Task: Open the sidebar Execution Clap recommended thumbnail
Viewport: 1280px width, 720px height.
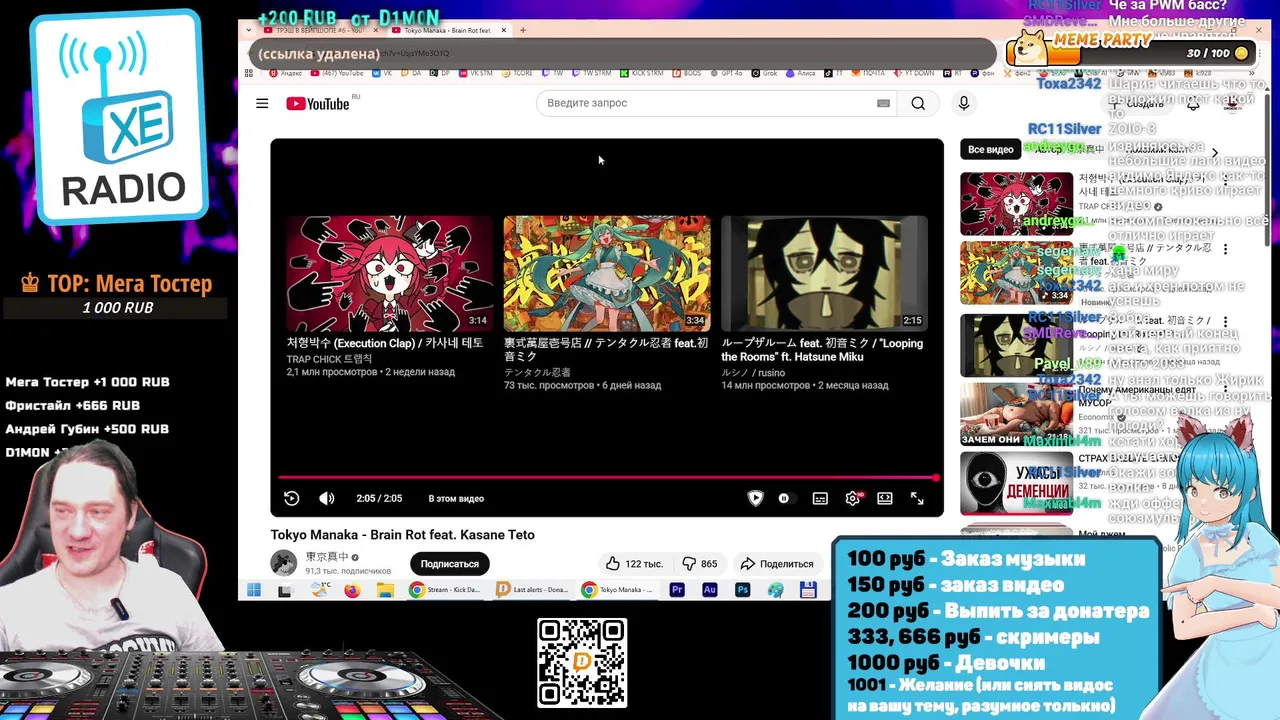Action: click(x=1016, y=204)
